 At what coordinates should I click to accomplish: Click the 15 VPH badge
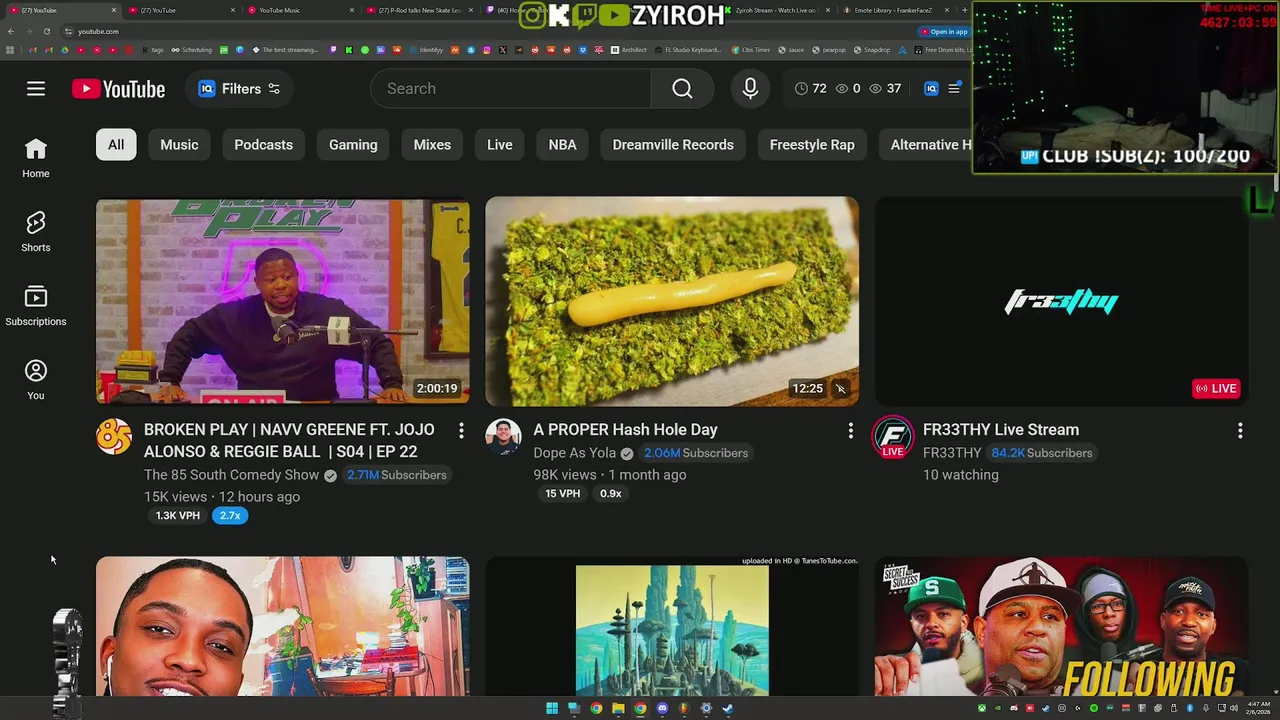click(563, 494)
